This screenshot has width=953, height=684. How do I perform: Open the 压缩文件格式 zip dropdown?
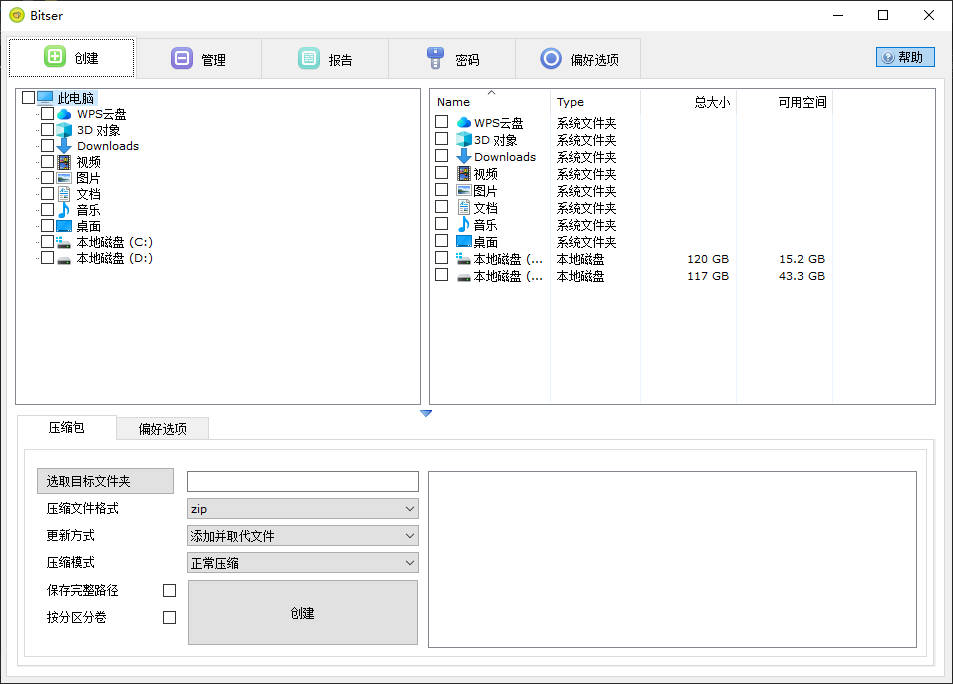[302, 509]
